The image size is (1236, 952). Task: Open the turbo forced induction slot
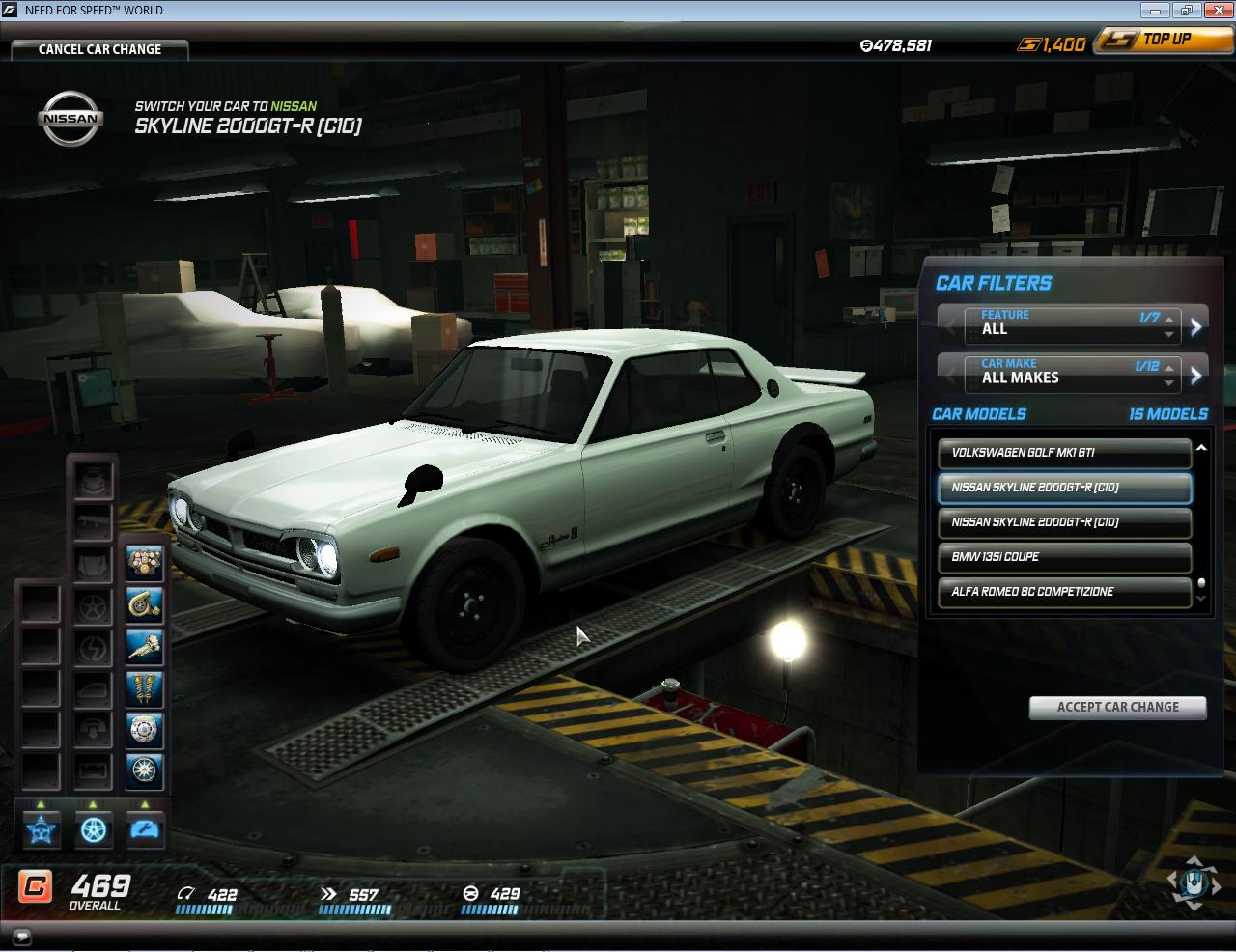click(x=145, y=605)
